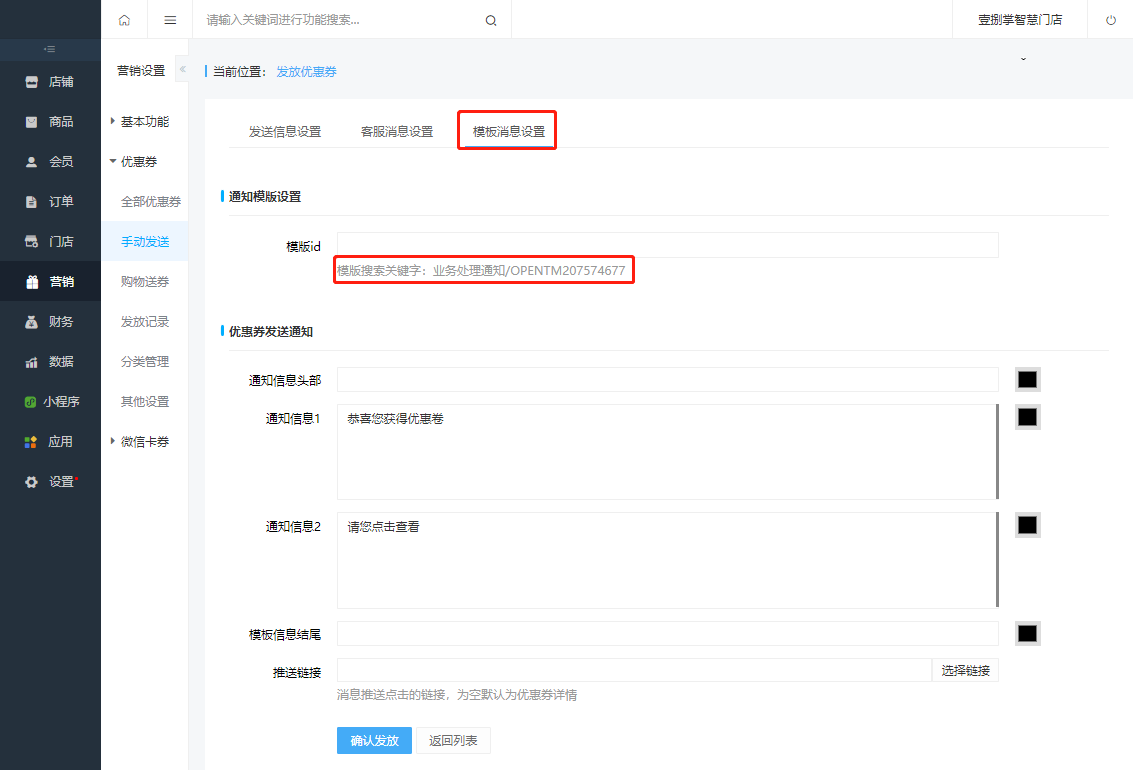Image resolution: width=1133 pixels, height=770 pixels.
Task: Click the small chevron below 壹捌掌智慧门店
Action: coord(1023,59)
